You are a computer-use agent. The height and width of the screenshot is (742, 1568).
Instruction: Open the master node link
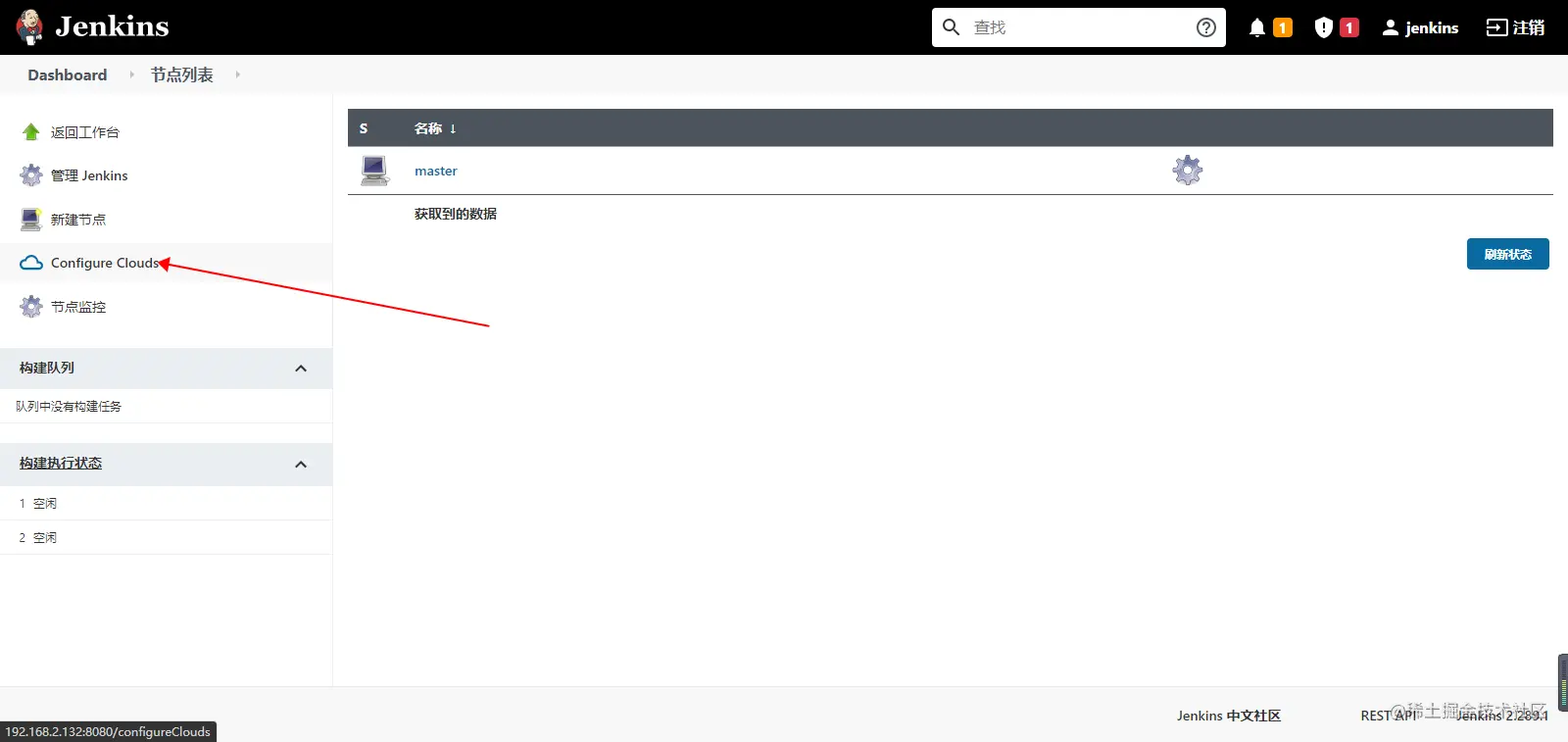(x=435, y=171)
